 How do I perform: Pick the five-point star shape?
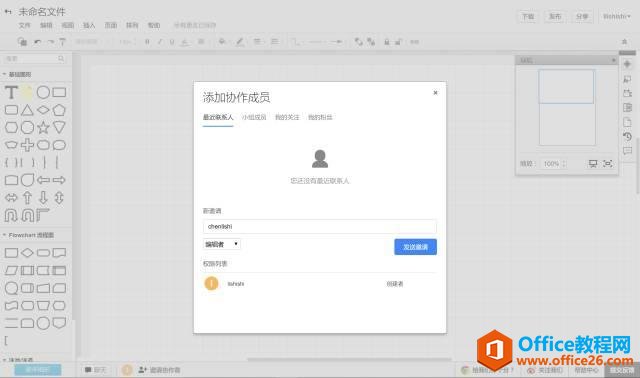click(43, 127)
